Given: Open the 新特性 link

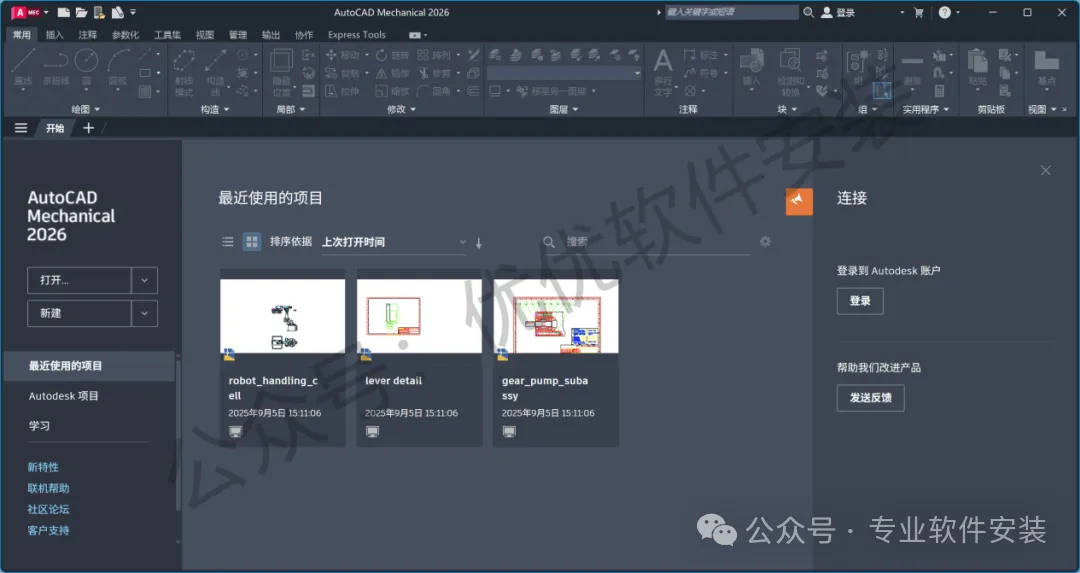Looking at the screenshot, I should coord(43,467).
